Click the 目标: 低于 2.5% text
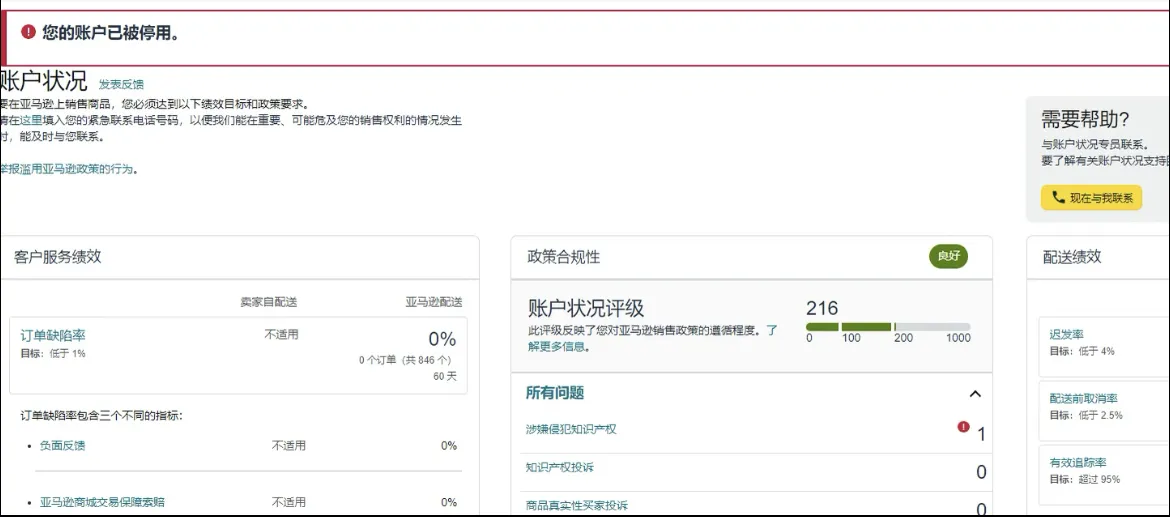Viewport: 1170px width, 517px height. [x=1086, y=416]
